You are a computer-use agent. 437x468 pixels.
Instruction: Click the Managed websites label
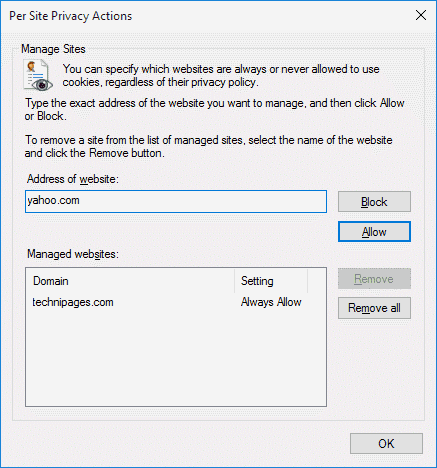(73, 254)
